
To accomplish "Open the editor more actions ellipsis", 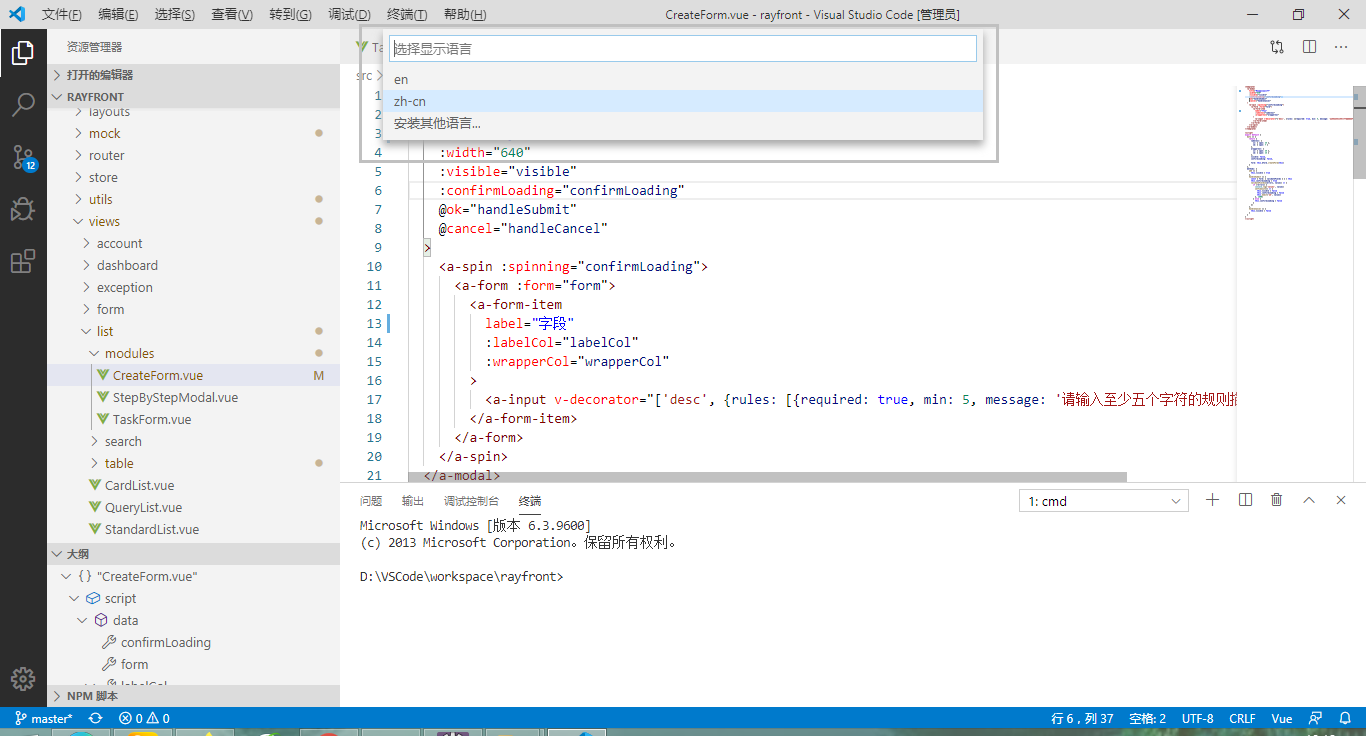I will tap(1341, 47).
